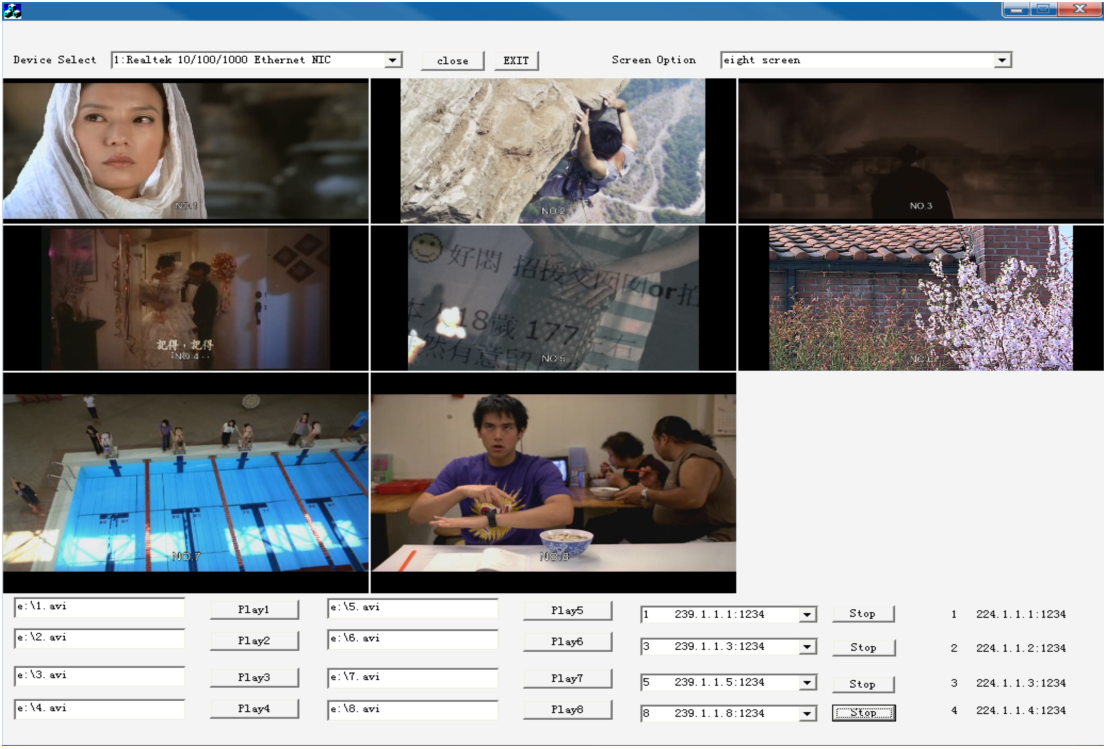
Task: Click Stop next to the 239.1.1.3:1234 dropdown
Action: tap(863, 647)
